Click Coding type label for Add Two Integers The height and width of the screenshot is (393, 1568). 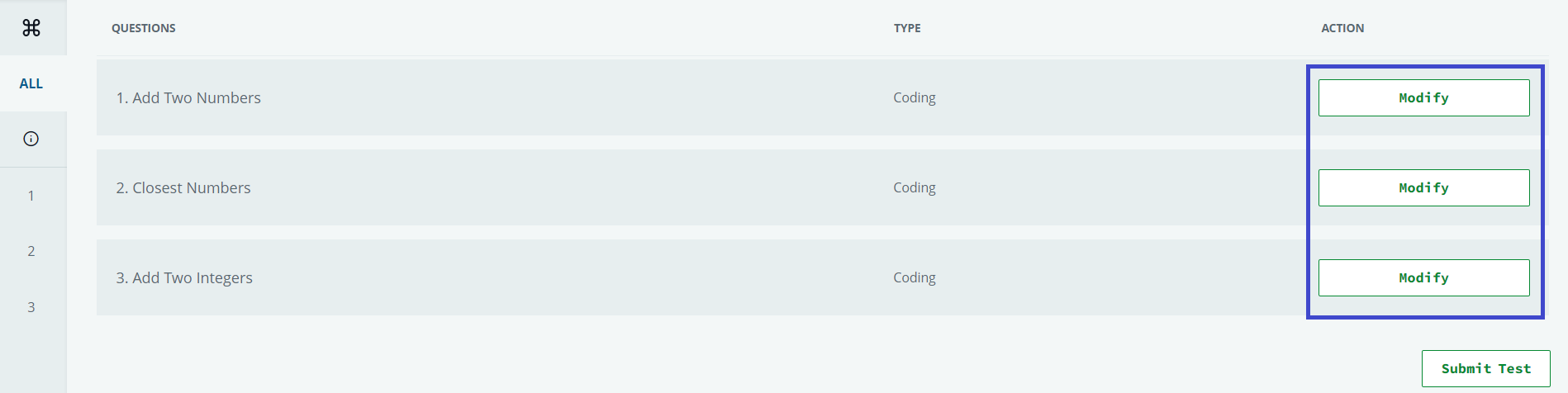[x=915, y=277]
